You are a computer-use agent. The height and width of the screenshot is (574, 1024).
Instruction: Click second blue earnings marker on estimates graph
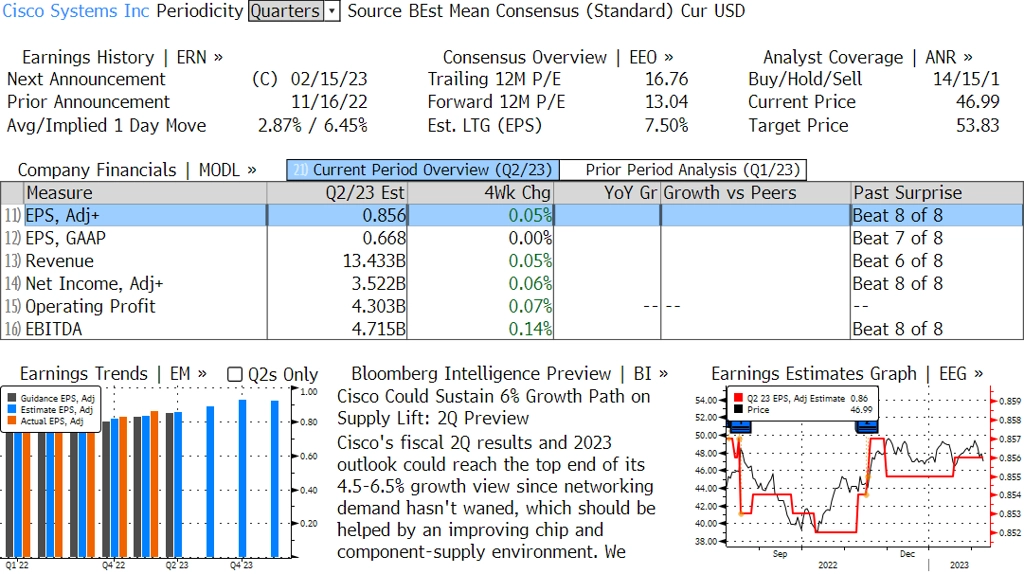pyautogui.click(x=867, y=427)
